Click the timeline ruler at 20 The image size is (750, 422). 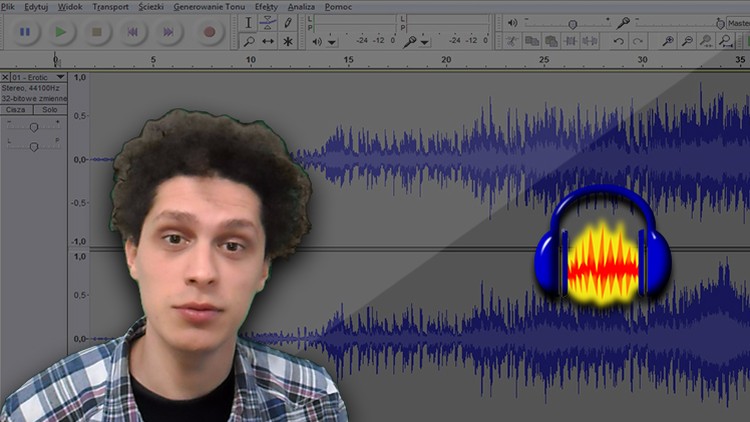[x=446, y=60]
